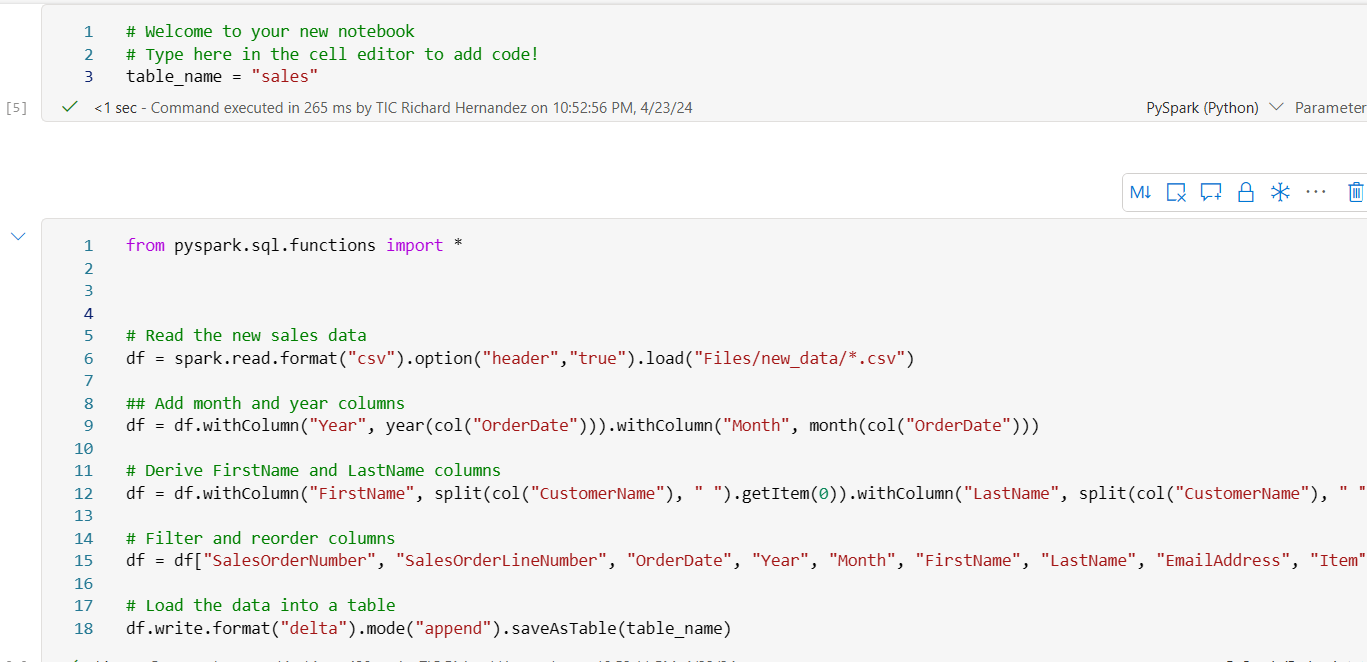Delete the cell using the trash icon
The width and height of the screenshot is (1367, 662).
(1356, 191)
